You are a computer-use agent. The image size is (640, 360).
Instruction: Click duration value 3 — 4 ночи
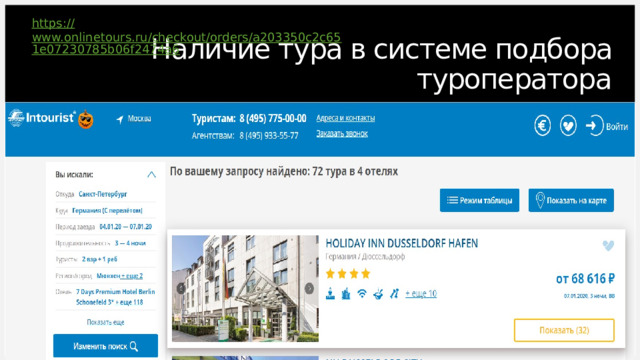coord(130,243)
